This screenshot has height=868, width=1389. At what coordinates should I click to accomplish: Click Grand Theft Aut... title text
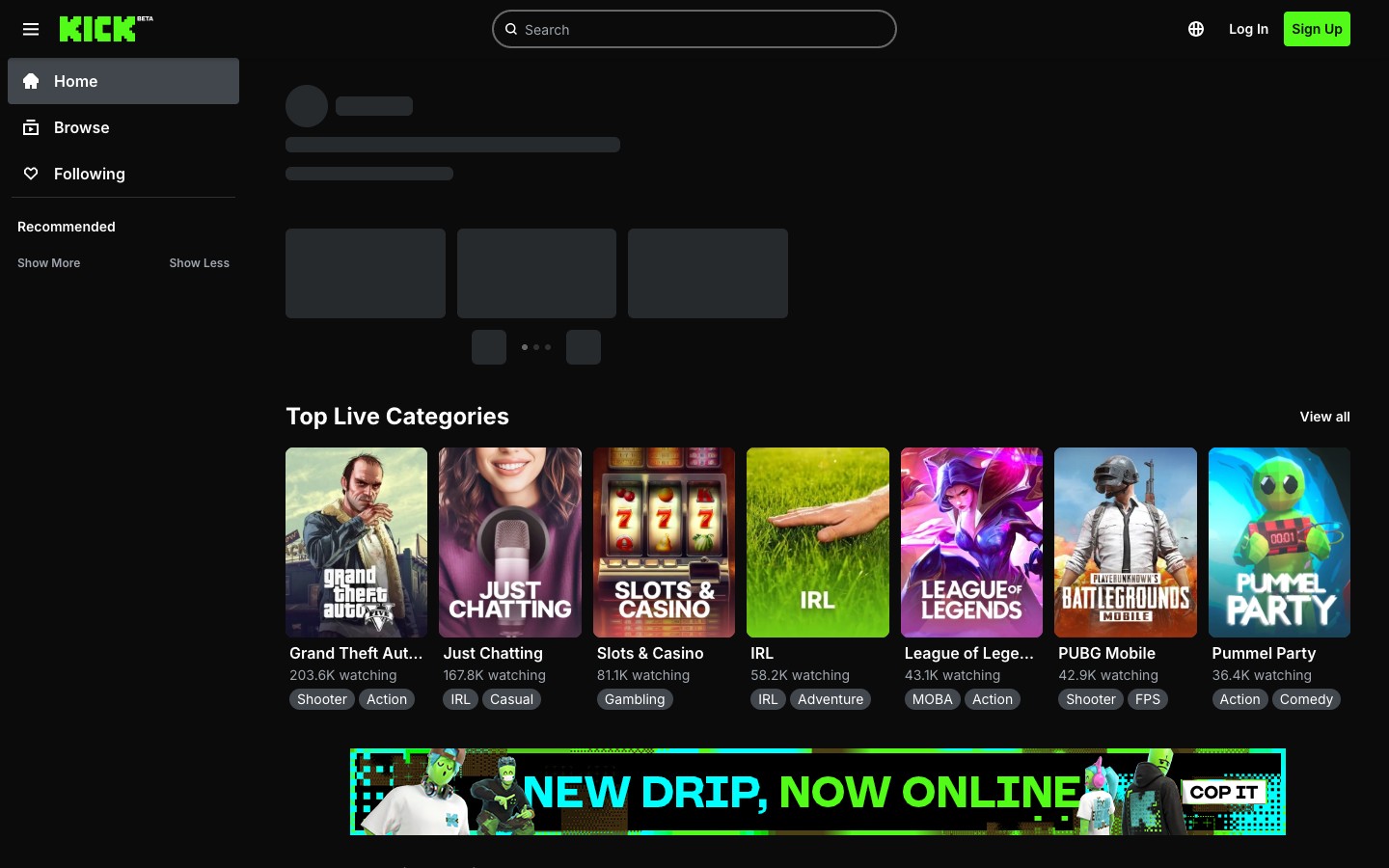pos(356,653)
